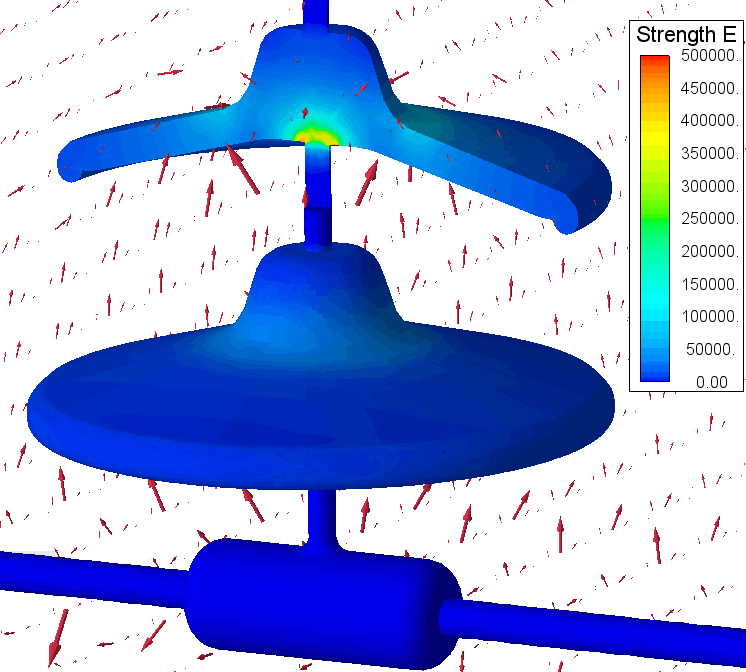Select the pin connecting both insulators
The height and width of the screenshot is (672, 746).
tap(318, 198)
